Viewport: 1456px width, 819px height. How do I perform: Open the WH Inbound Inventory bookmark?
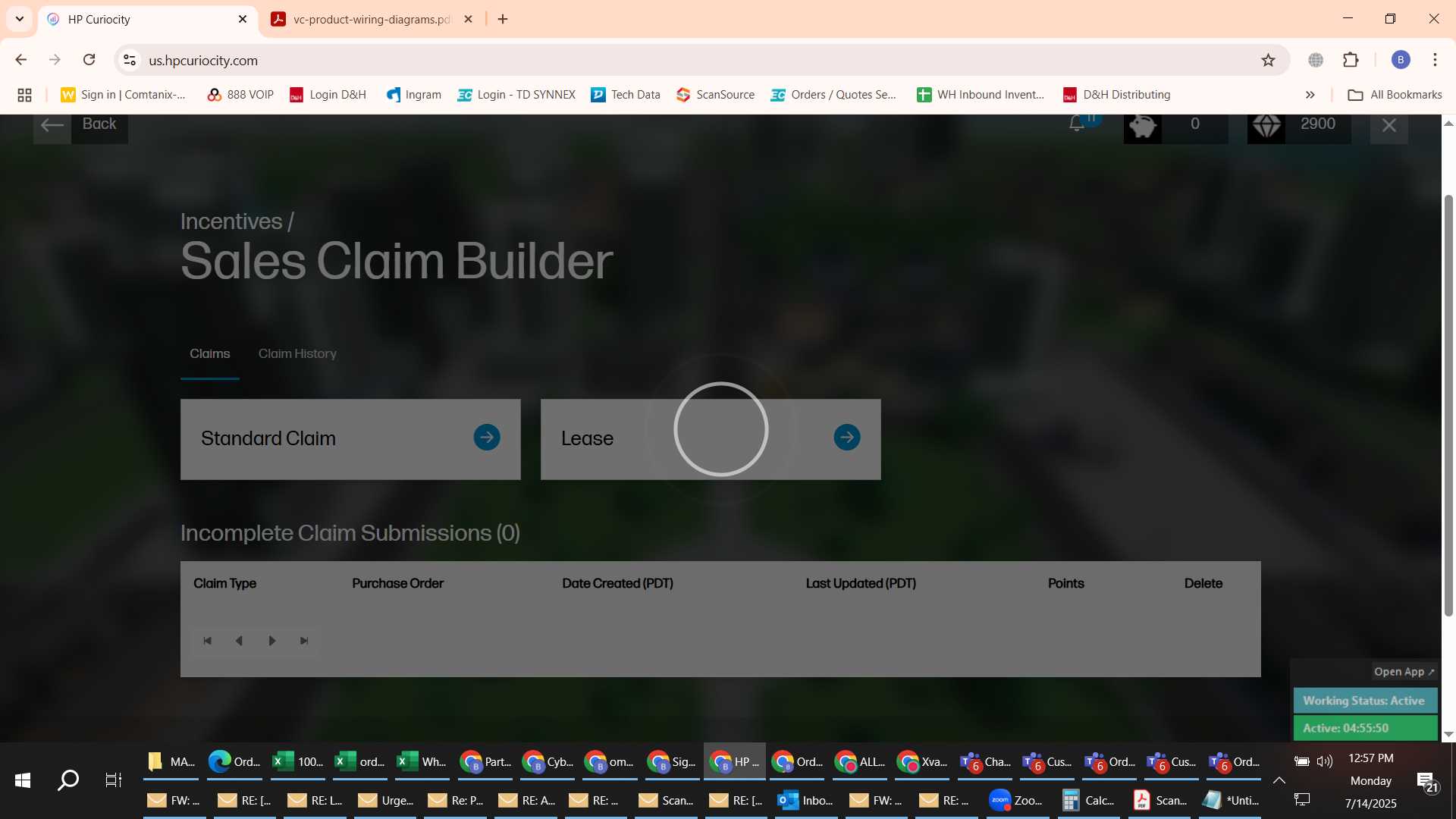click(x=981, y=95)
